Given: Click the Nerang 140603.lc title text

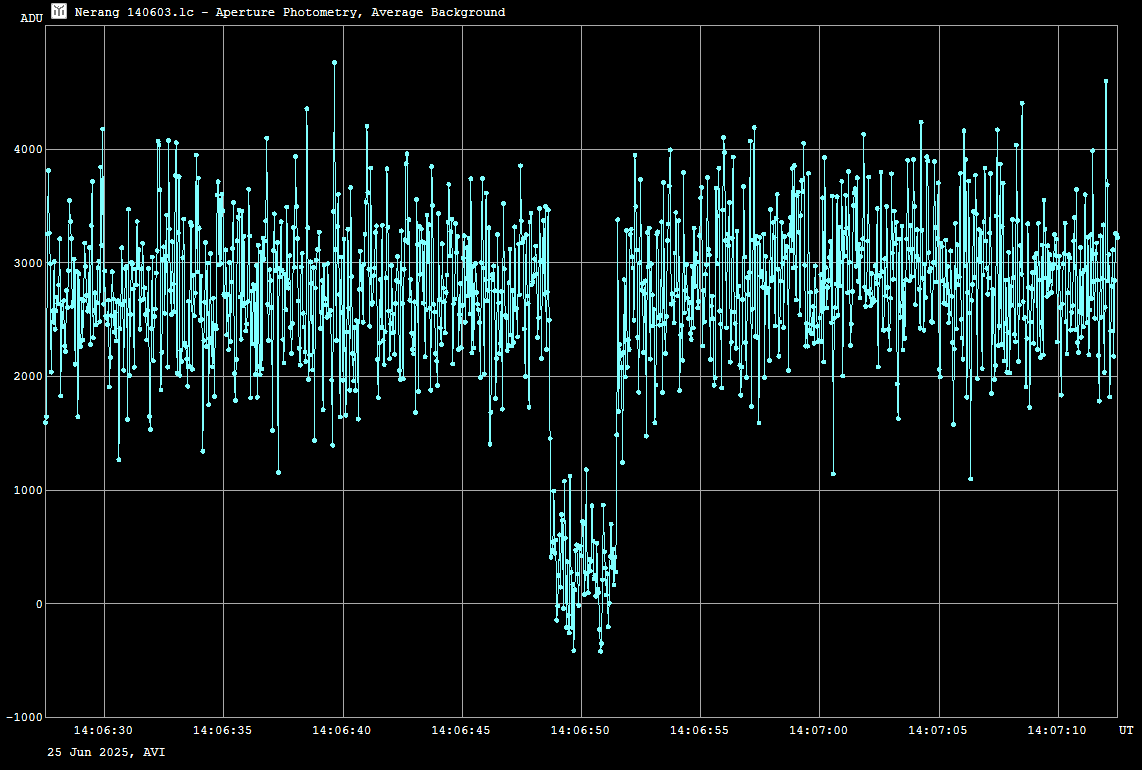Looking at the screenshot, I should click(x=289, y=12).
